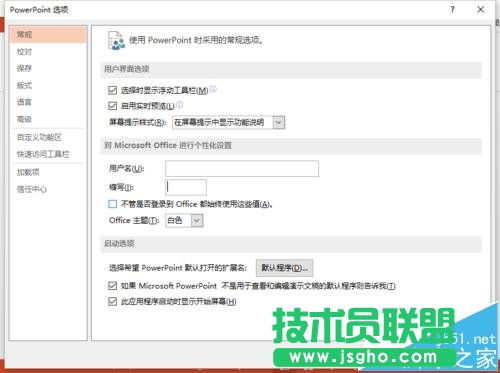This screenshot has height=373, width=500.
Task: Go to the 语言 settings page
Action: pyautogui.click(x=25, y=102)
